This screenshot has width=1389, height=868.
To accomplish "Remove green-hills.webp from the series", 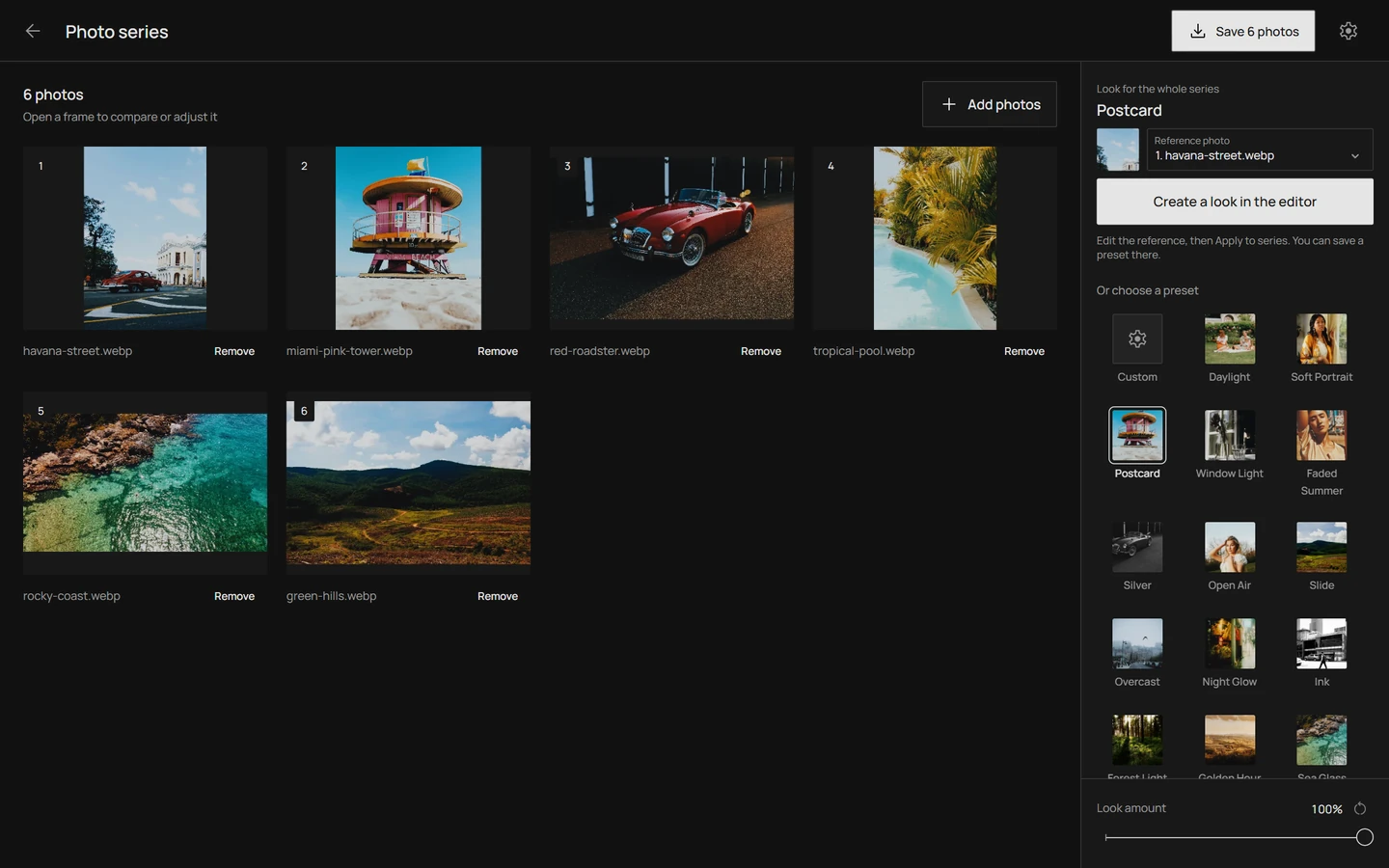I will (x=498, y=596).
